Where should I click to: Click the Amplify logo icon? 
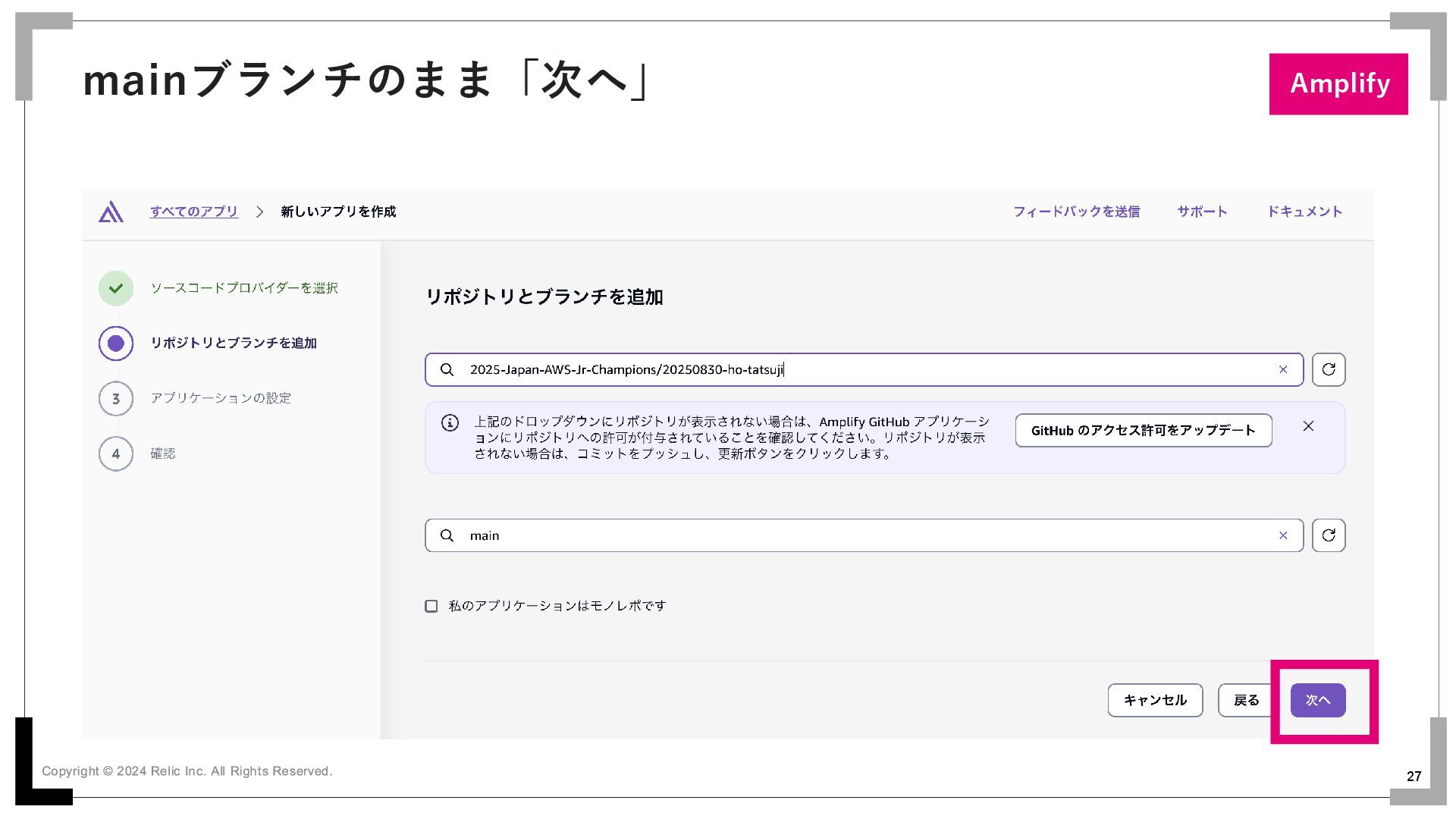[x=111, y=212]
